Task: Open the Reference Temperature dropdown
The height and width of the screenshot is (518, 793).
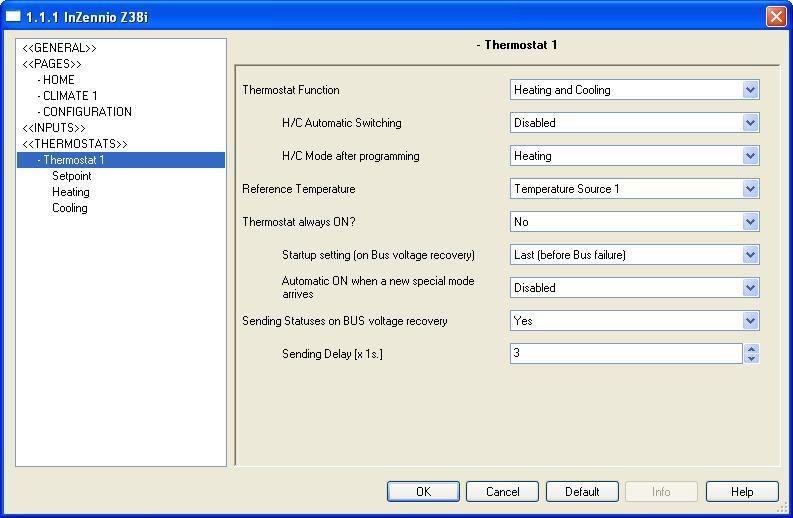Action: 634,189
